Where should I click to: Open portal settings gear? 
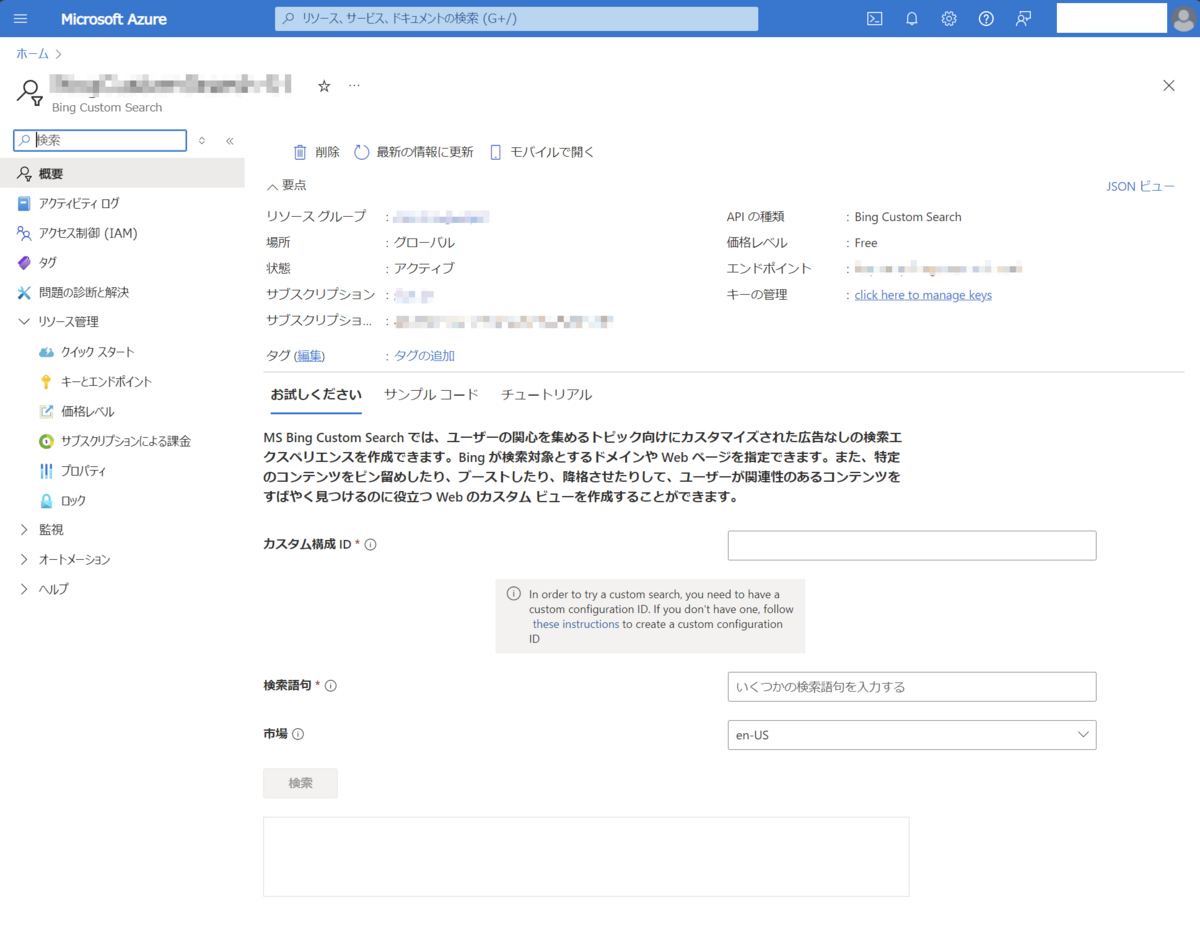pyautogui.click(x=949, y=19)
